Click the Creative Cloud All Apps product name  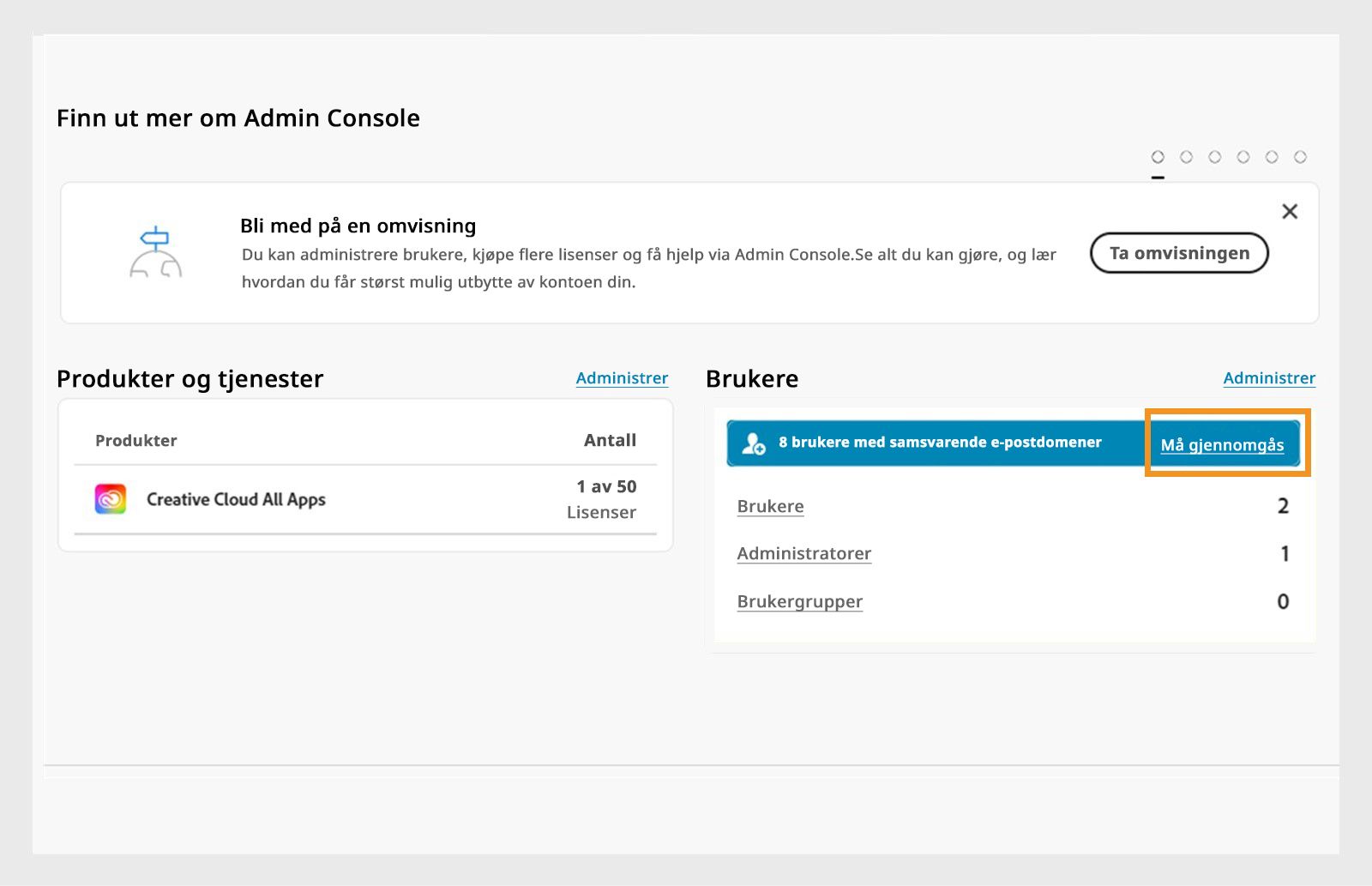236,500
